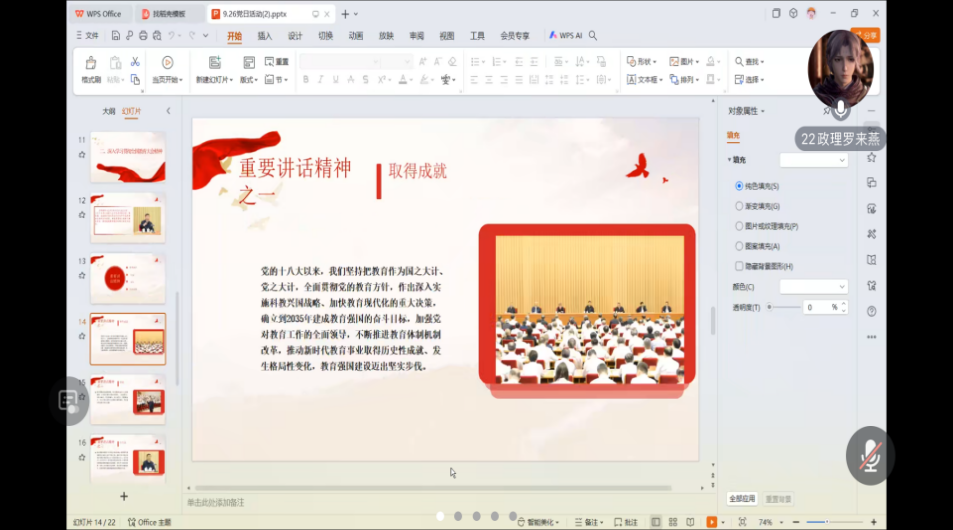Click the help question mark icon in right sidebar

click(x=872, y=312)
